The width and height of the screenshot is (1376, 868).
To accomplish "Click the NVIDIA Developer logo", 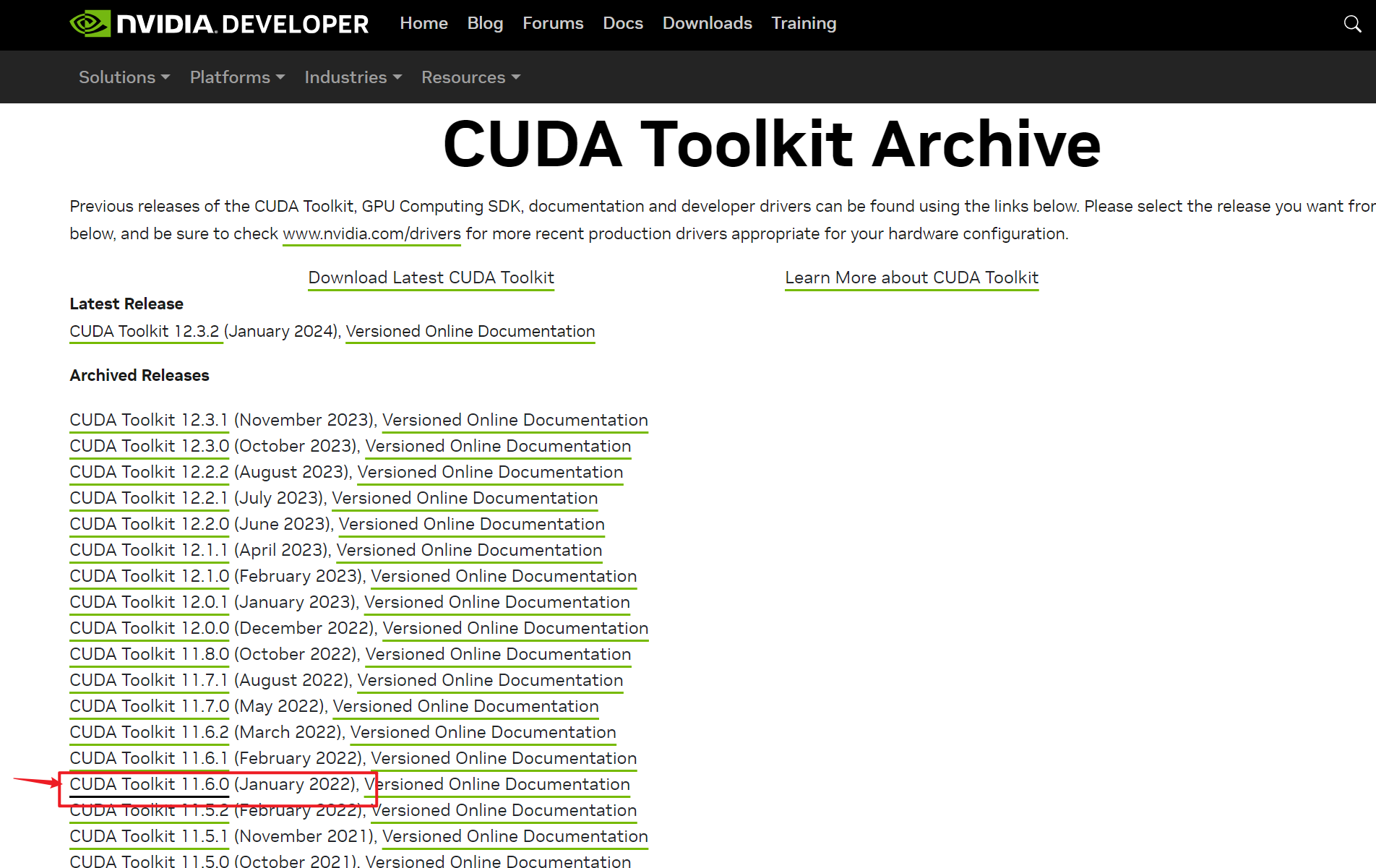I will 219,24.
